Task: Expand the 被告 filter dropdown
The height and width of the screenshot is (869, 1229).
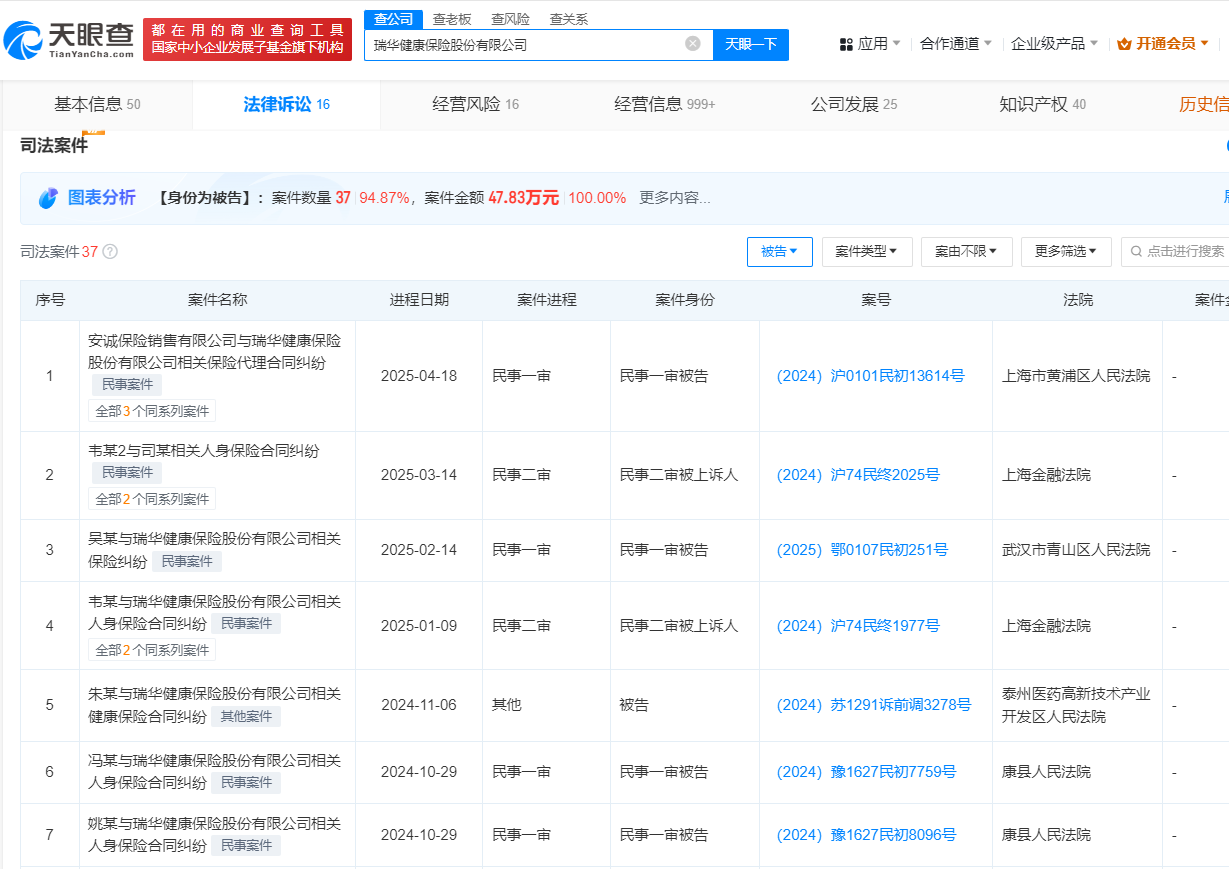Action: tap(780, 252)
